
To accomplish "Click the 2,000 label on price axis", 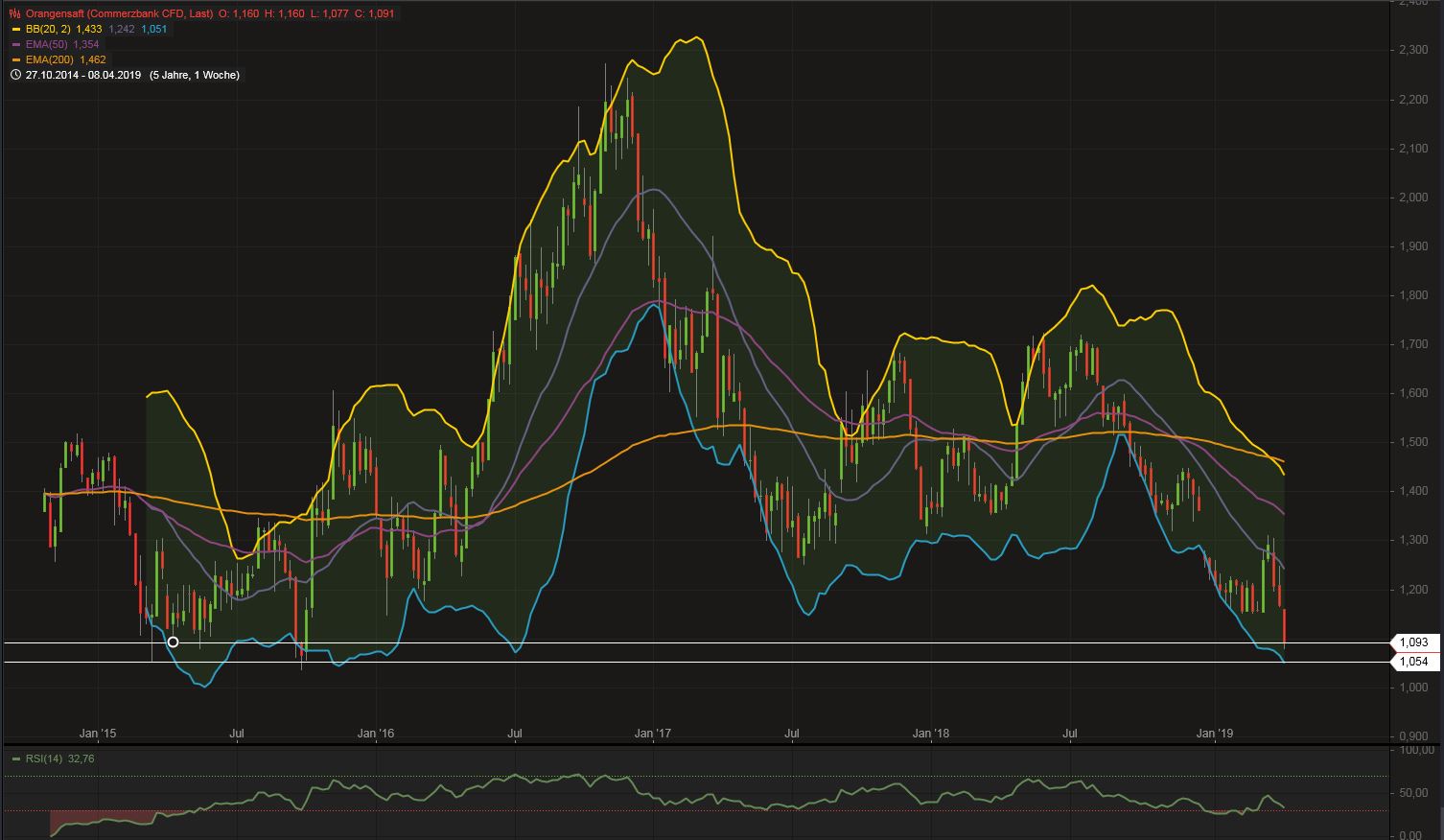I will pos(1413,198).
